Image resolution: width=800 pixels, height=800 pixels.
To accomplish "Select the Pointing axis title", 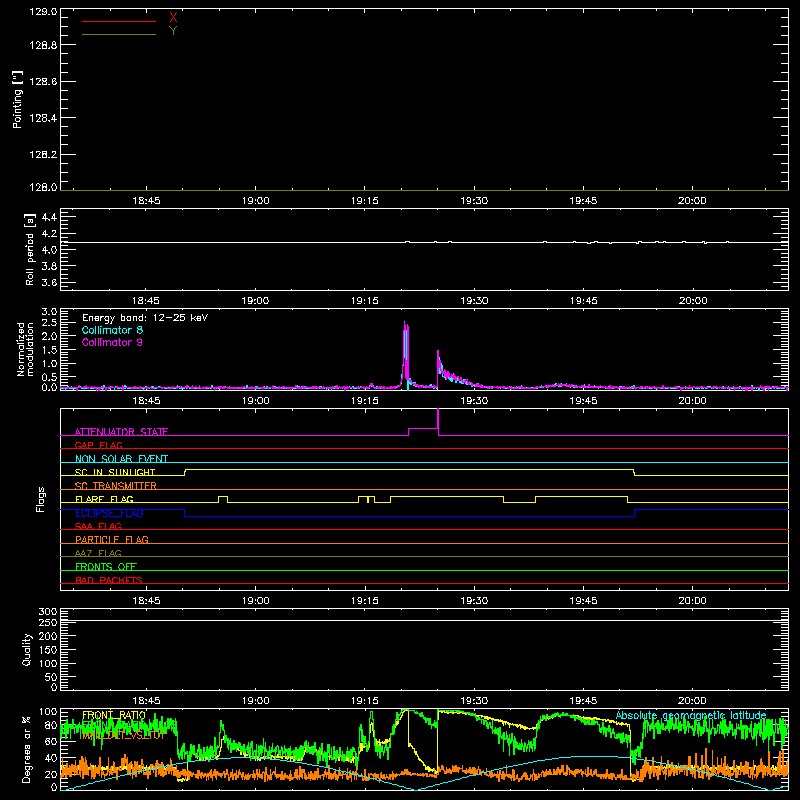I will (17, 99).
